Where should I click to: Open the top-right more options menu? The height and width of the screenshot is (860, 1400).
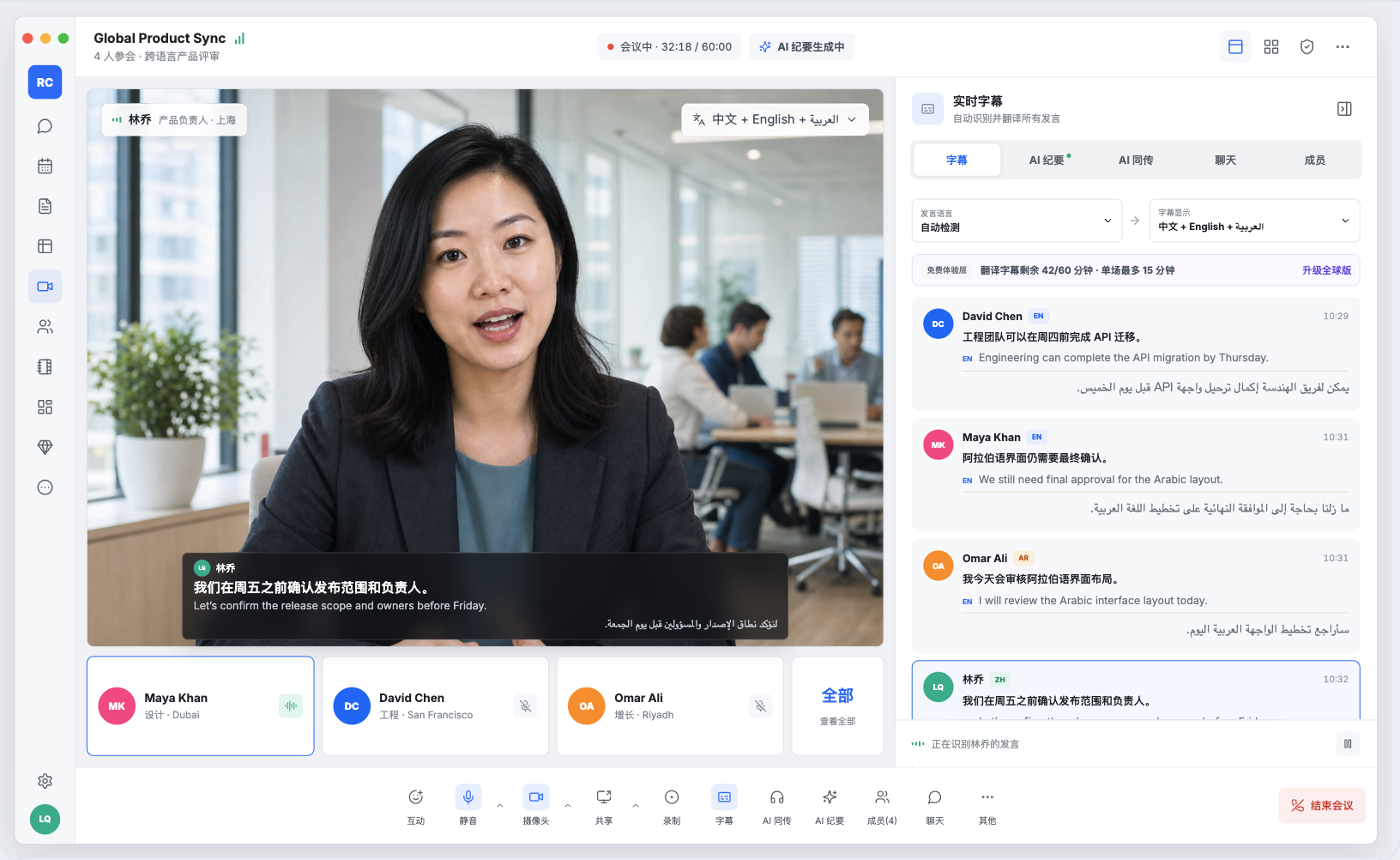(1343, 47)
